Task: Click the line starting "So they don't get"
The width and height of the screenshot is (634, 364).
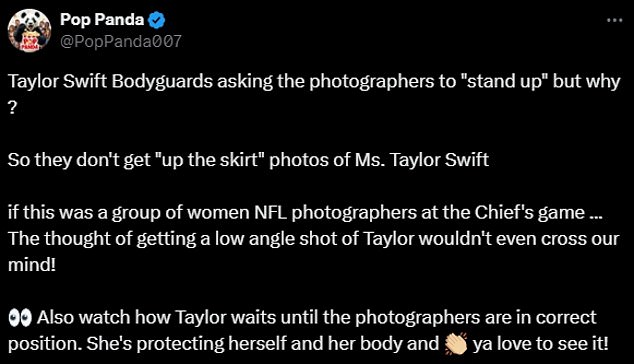Action: 248,160
